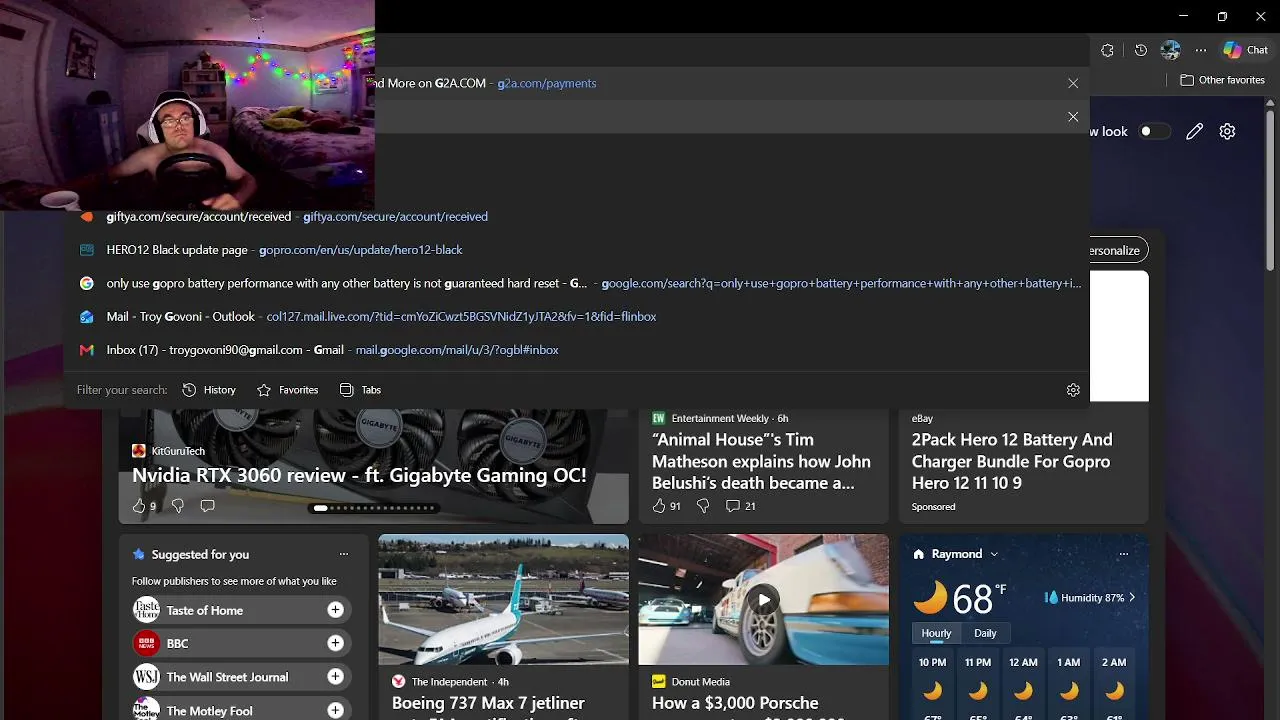Expand Humidity 87% weather details

1090,598
